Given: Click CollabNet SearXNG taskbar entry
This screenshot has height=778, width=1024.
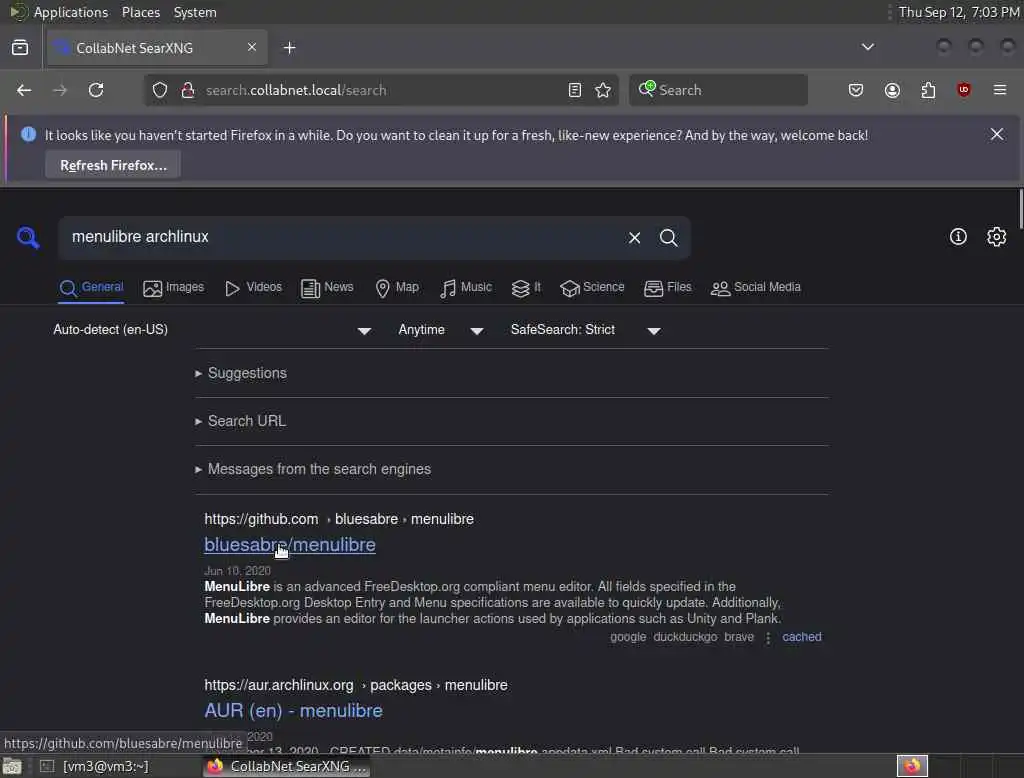Looking at the screenshot, I should tap(287, 766).
